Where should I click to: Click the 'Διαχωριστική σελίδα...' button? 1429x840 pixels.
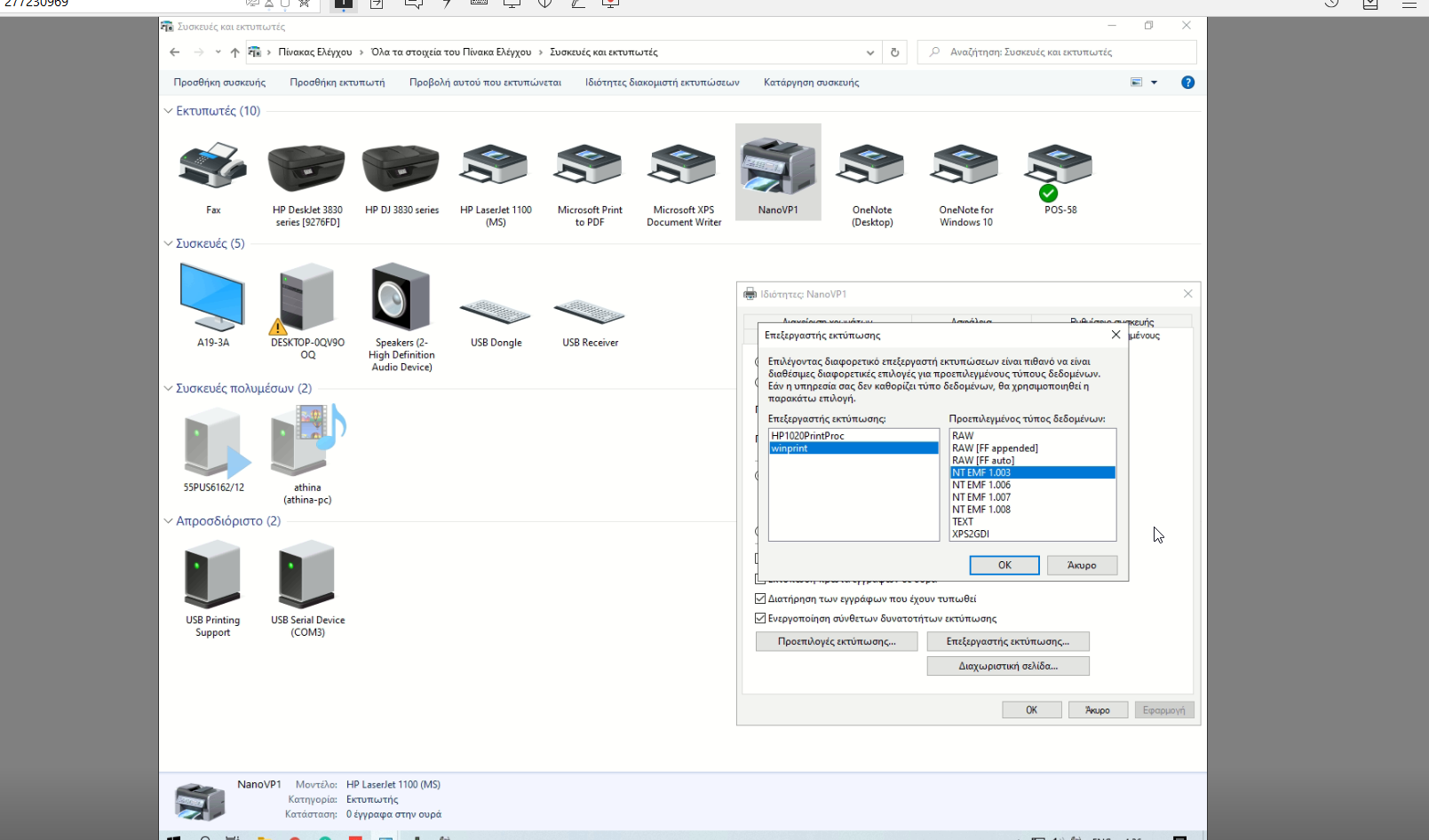point(1008,666)
